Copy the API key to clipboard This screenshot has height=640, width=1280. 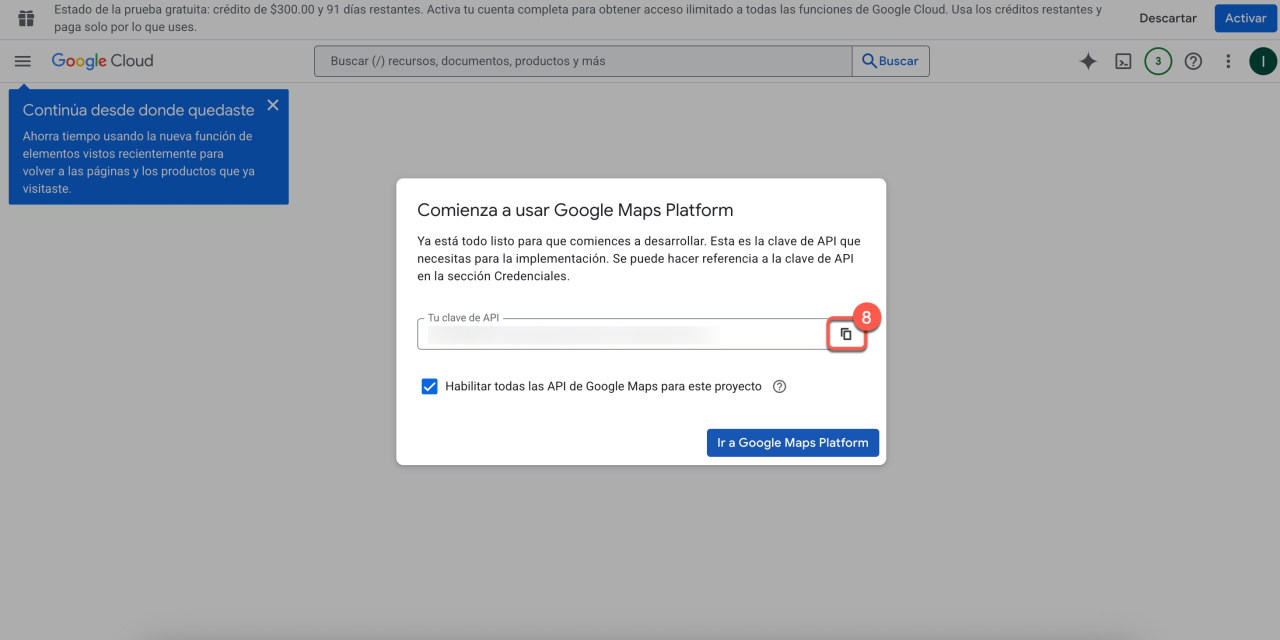coord(846,334)
